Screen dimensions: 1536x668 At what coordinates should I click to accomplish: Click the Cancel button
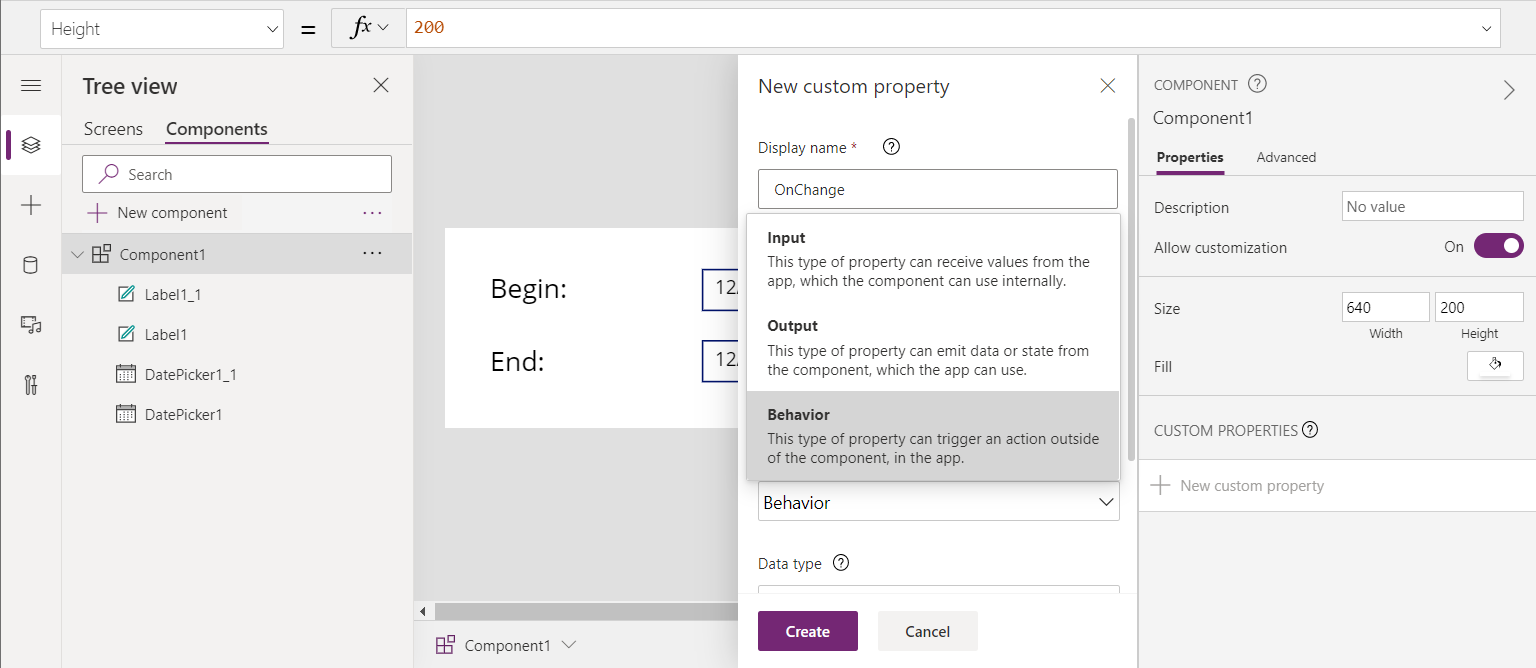[927, 631]
